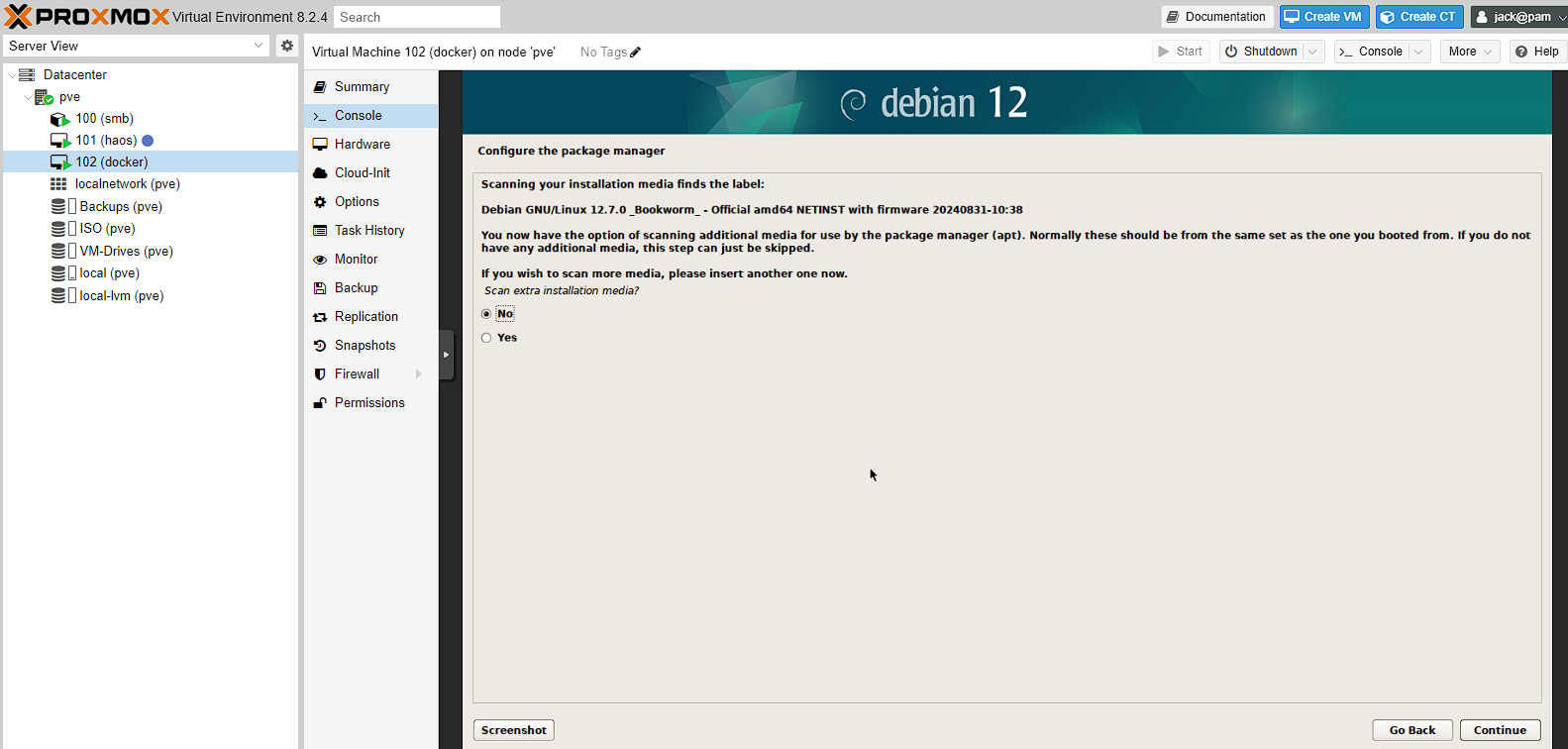
Task: Open the More dropdown menu
Action: [x=1470, y=52]
